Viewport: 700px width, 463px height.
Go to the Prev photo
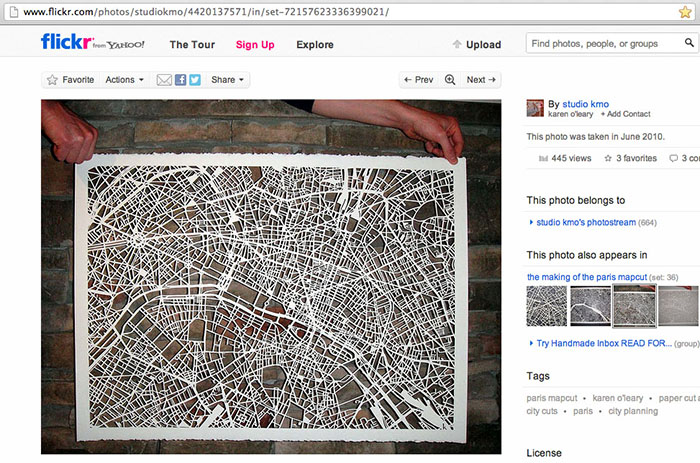(418, 80)
